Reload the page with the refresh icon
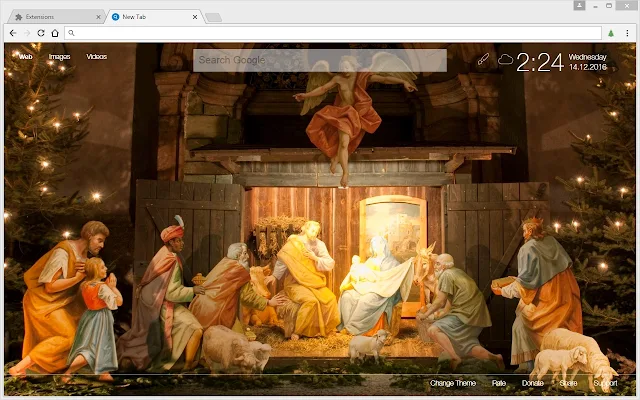The height and width of the screenshot is (400, 640). pos(41,33)
